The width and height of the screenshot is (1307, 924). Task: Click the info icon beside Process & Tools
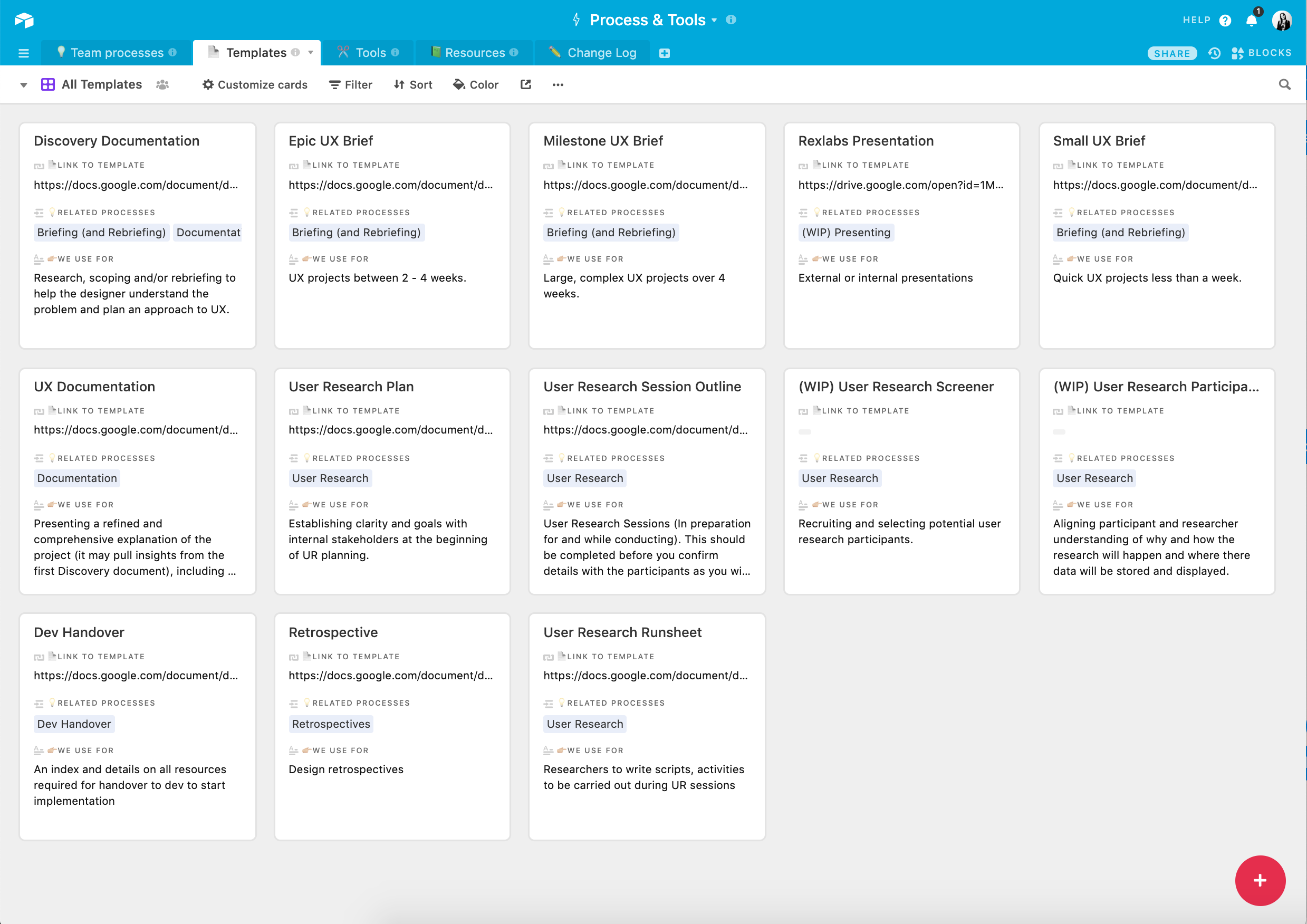[732, 20]
